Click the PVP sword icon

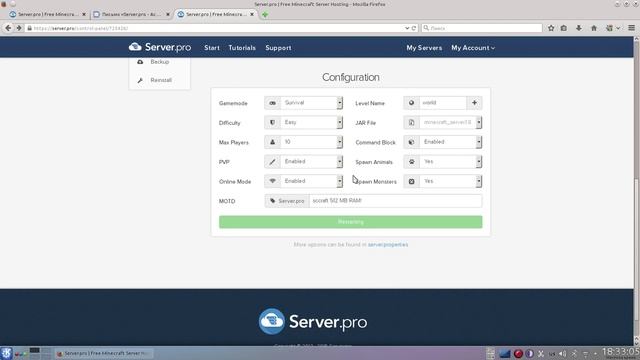coord(273,162)
